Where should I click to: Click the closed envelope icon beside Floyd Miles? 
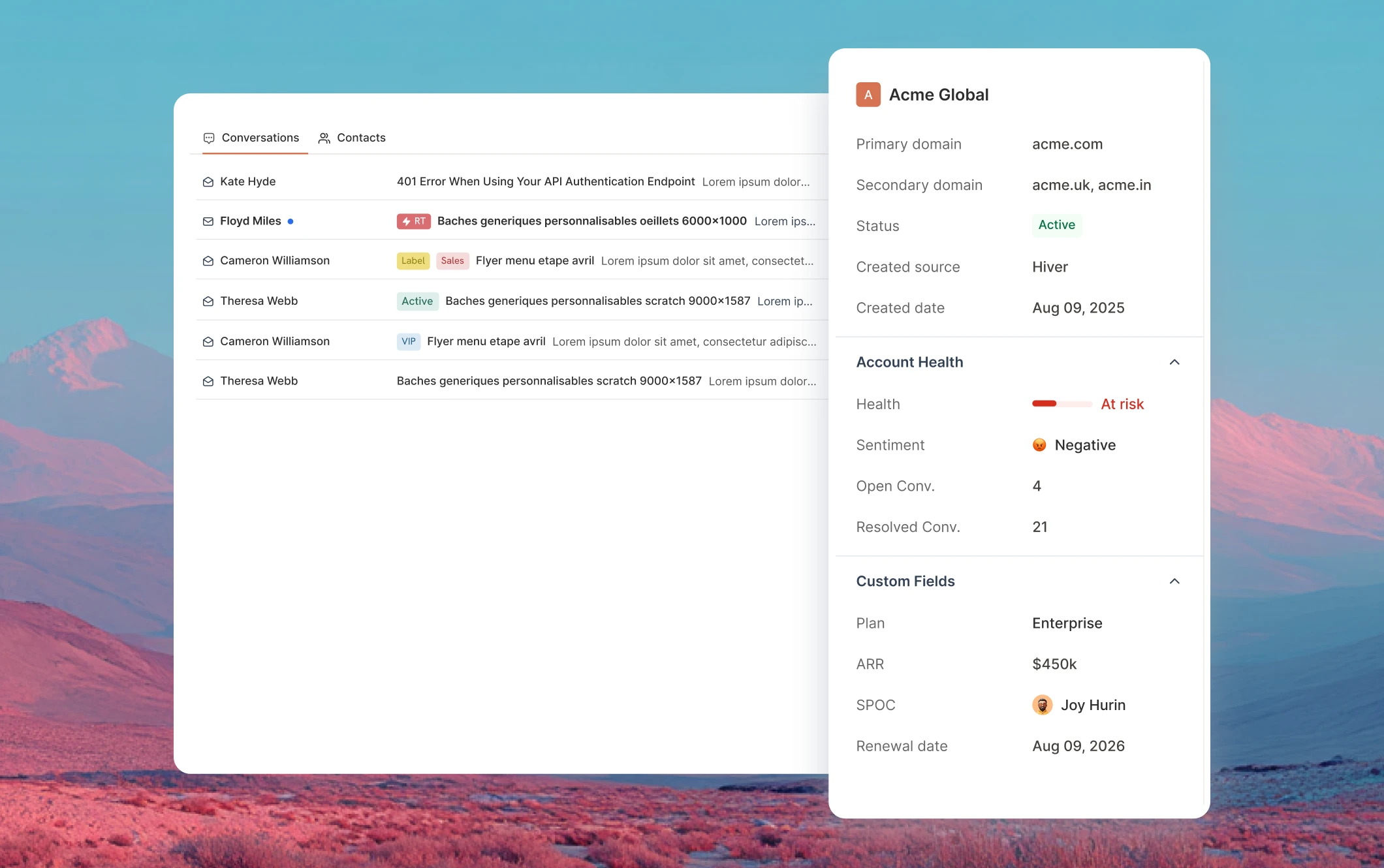pyautogui.click(x=208, y=222)
